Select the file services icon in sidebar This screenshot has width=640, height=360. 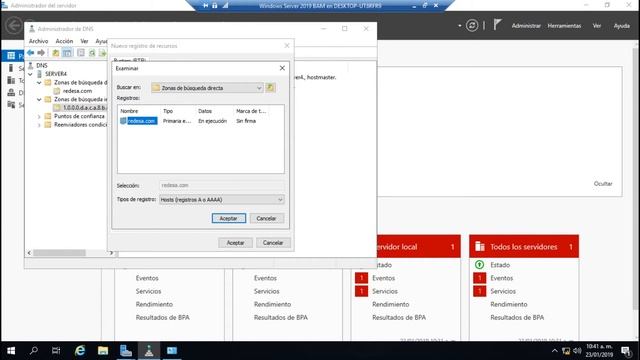coord(11,105)
